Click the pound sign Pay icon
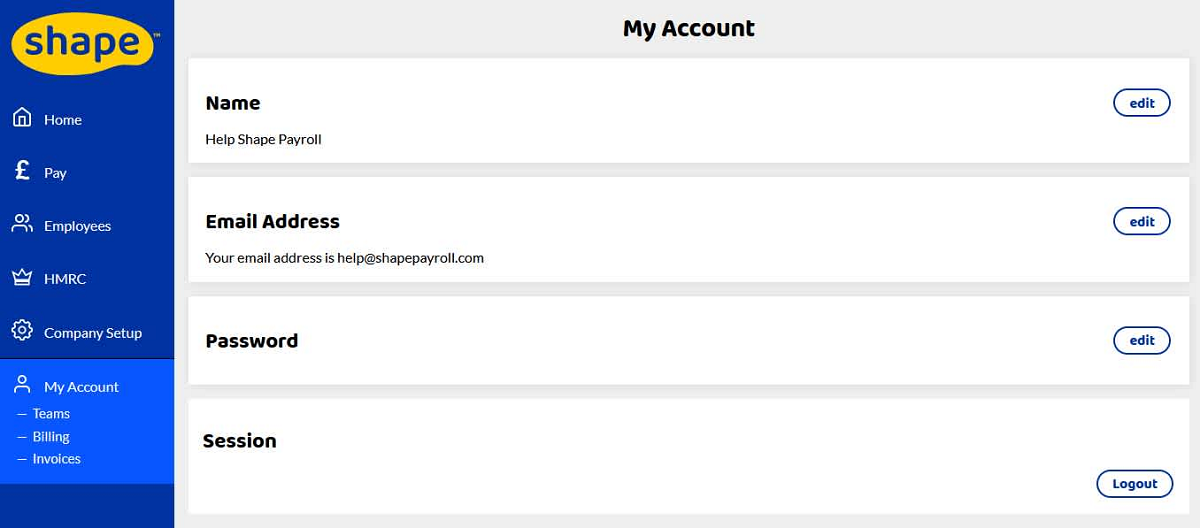This screenshot has height=528, width=1200. (x=22, y=171)
